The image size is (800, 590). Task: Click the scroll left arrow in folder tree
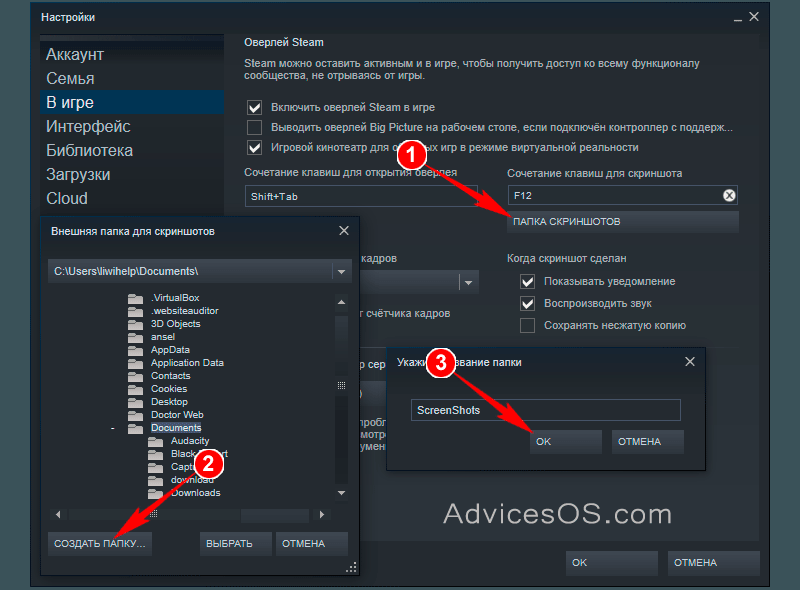58,514
